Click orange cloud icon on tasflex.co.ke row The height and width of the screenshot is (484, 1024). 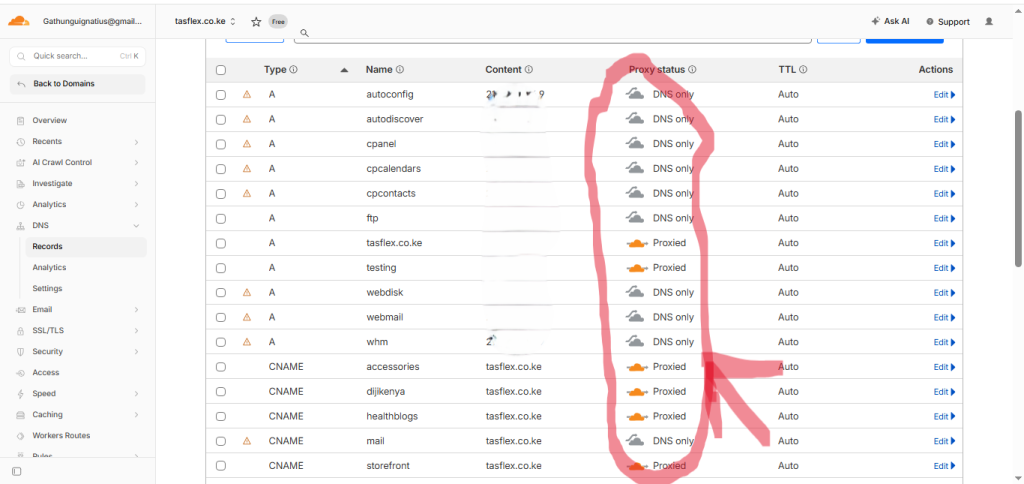pyautogui.click(x=636, y=243)
